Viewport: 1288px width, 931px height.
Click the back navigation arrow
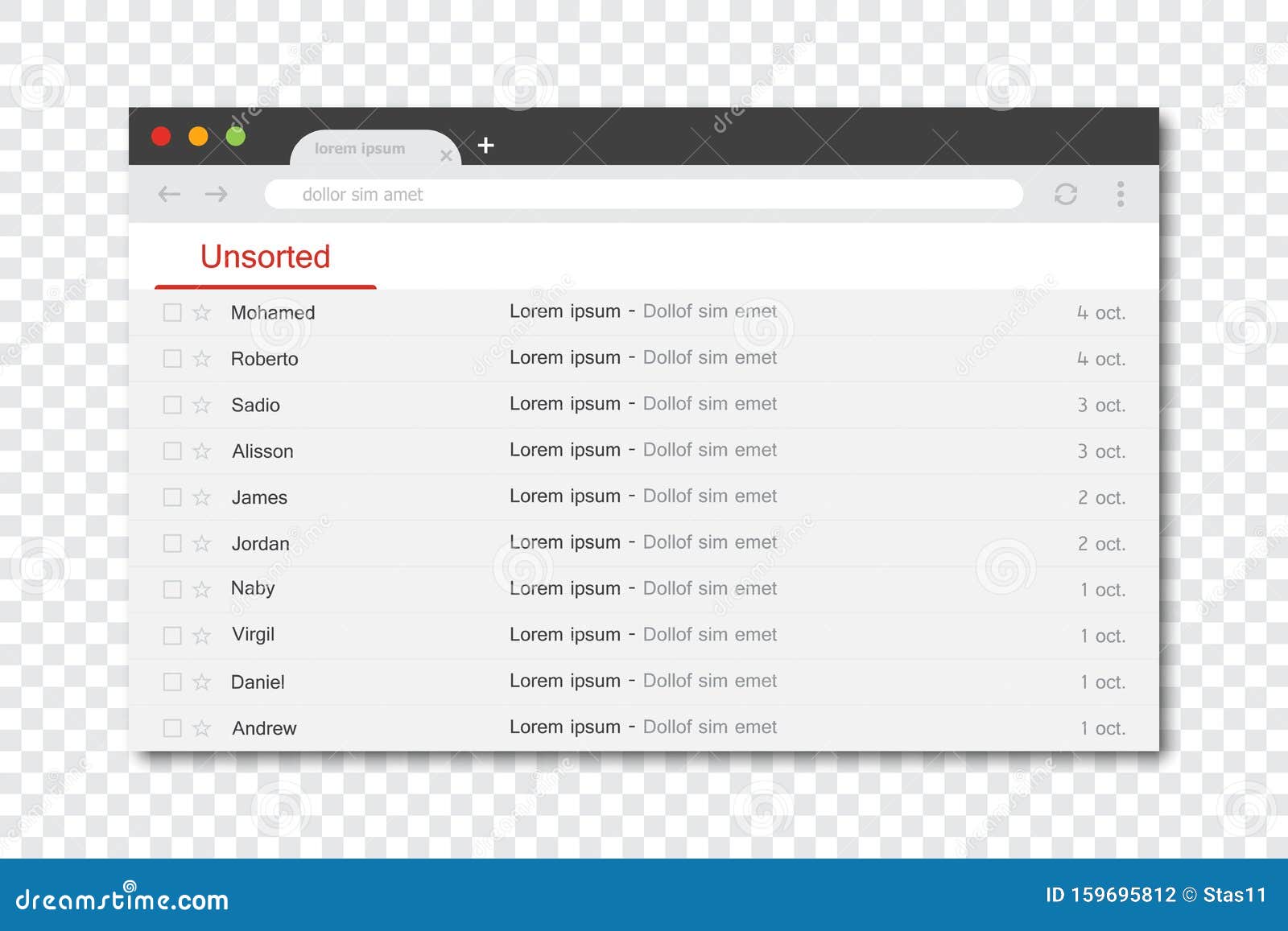point(169,195)
